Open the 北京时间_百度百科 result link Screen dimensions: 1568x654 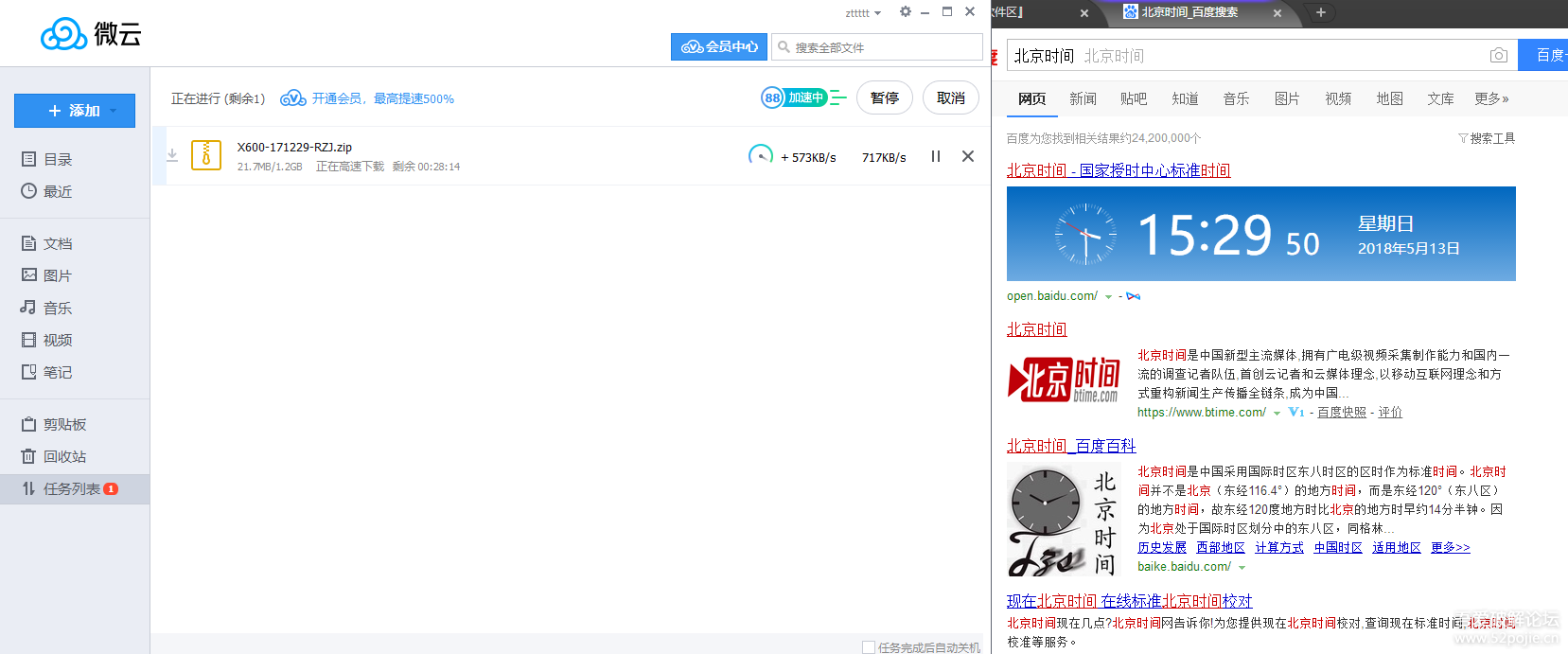1071,446
